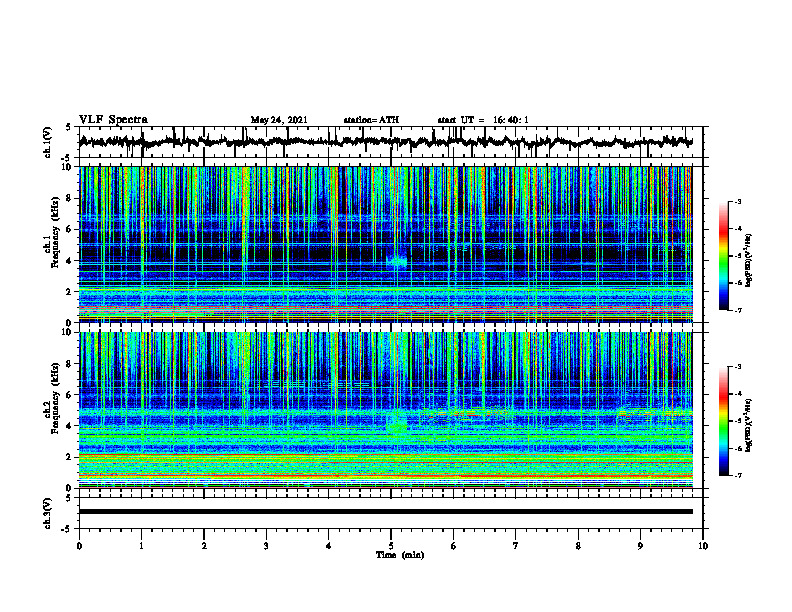Screen dimensions: 792x612
Task: Click the "May 24, 2021" date label
Action: coord(279,120)
